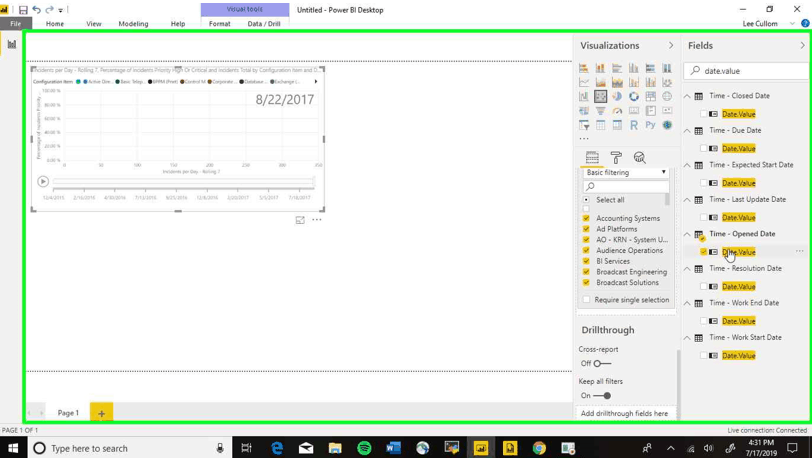Select the stacked bar chart visual
Viewport: 812px width, 458px height.
[x=584, y=68]
